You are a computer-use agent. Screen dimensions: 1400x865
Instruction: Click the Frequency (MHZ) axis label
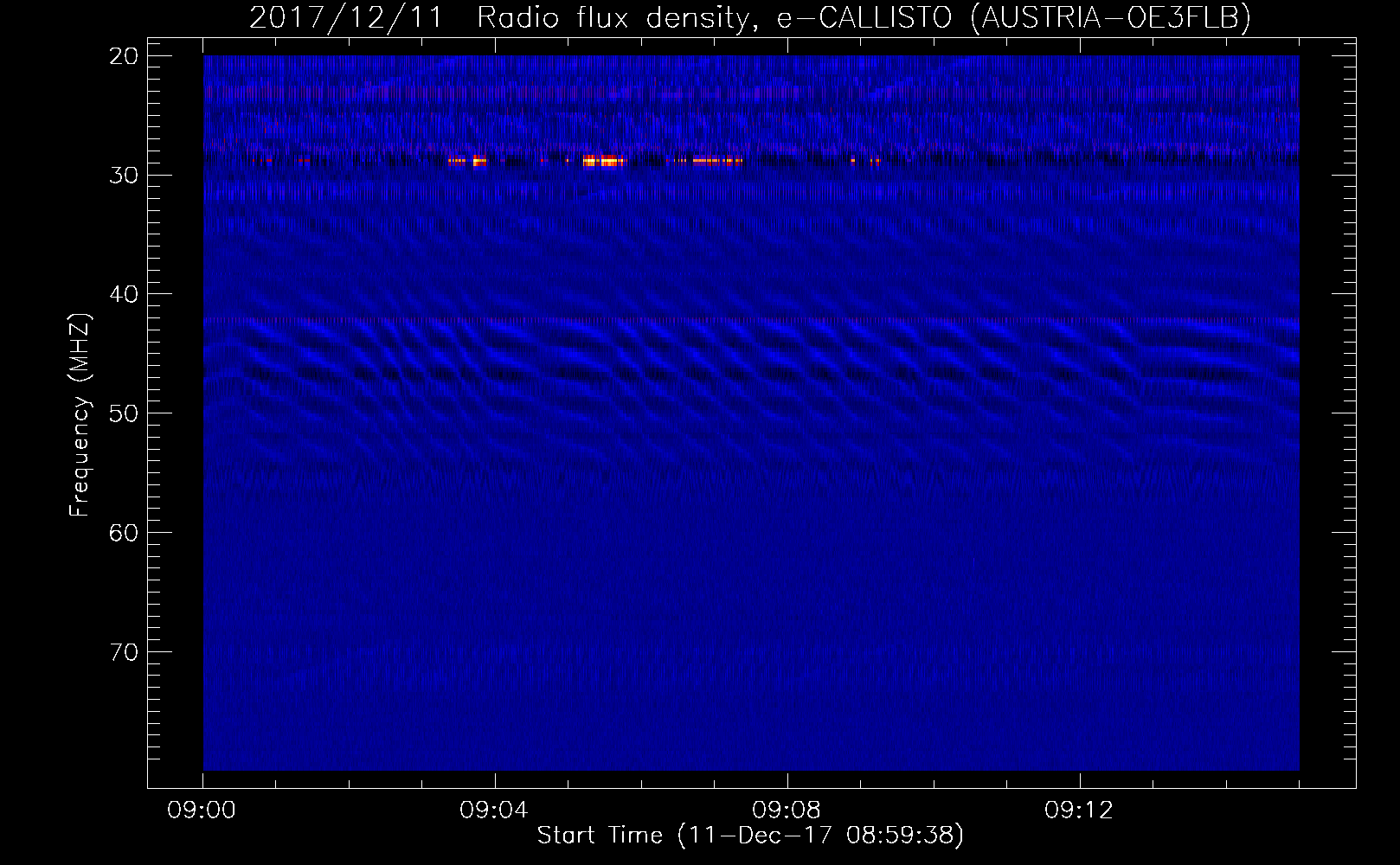pyautogui.click(x=79, y=415)
